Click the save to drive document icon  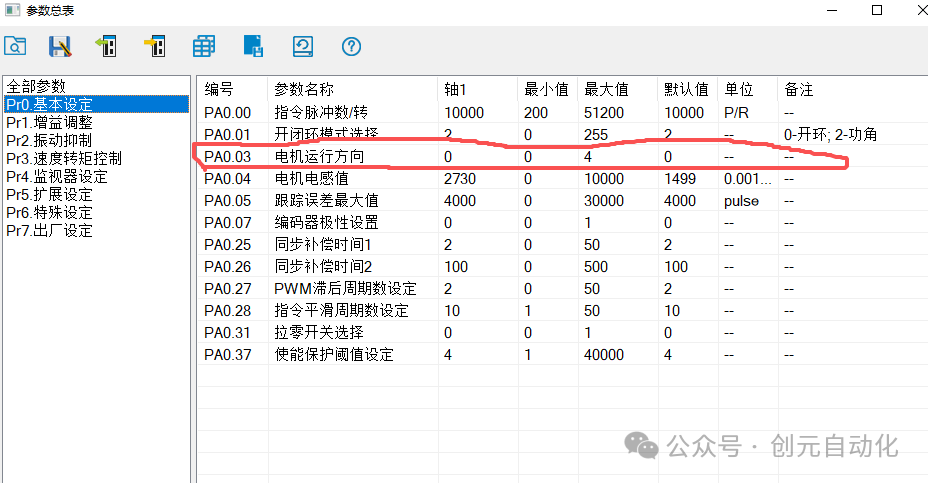click(x=253, y=46)
